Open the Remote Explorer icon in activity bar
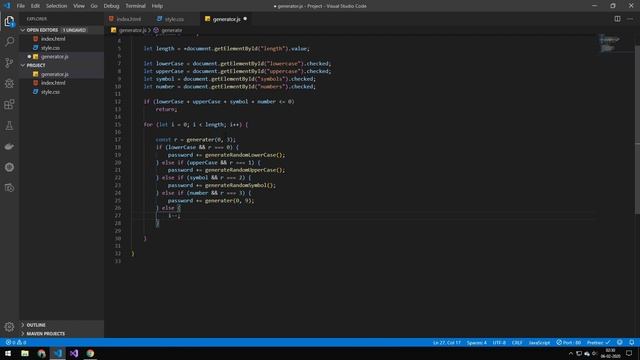 (9, 188)
